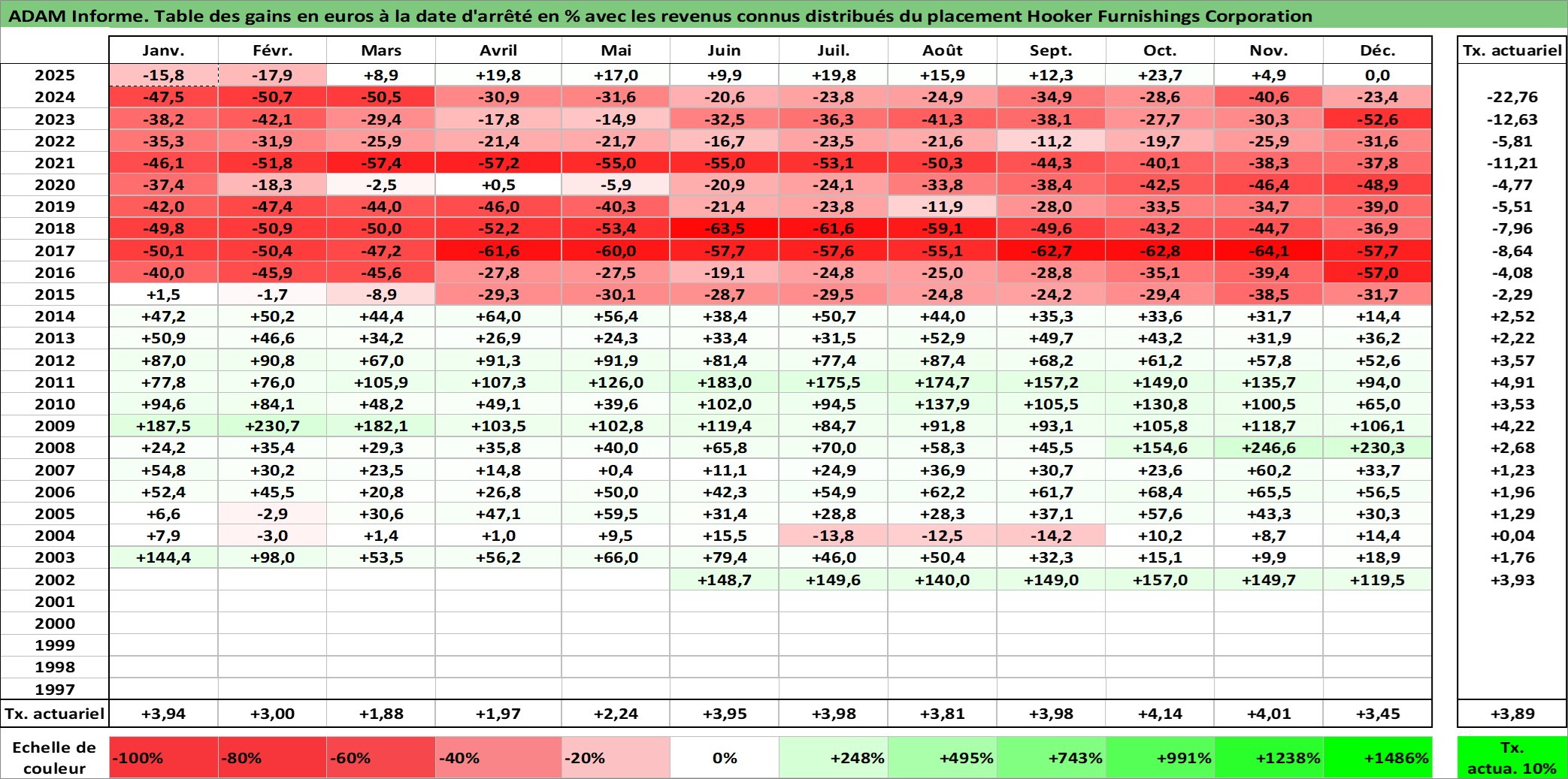Select the 2009 year row label
The height and width of the screenshot is (779, 1568).
[54, 426]
